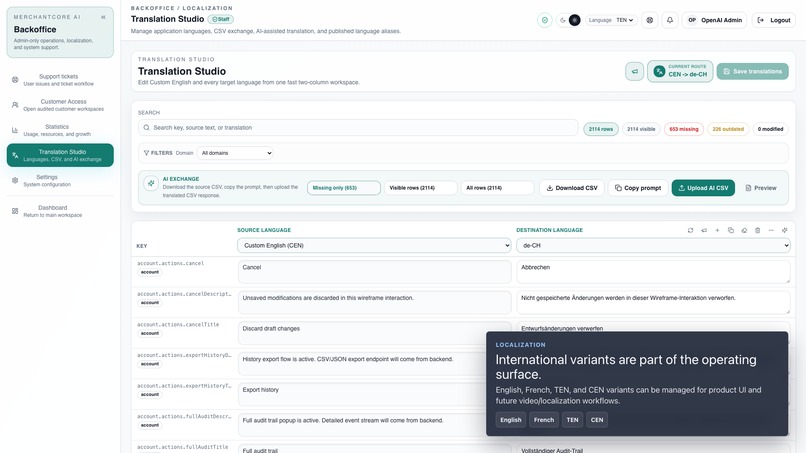The width and height of the screenshot is (806, 453).
Task: Click the AI Exchange sparkle icon
Action: tap(151, 183)
